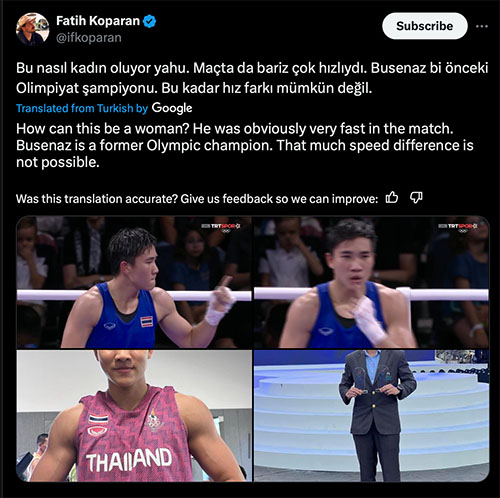Open the three-dot more options menu
This screenshot has height=498, width=500.
[x=482, y=26]
